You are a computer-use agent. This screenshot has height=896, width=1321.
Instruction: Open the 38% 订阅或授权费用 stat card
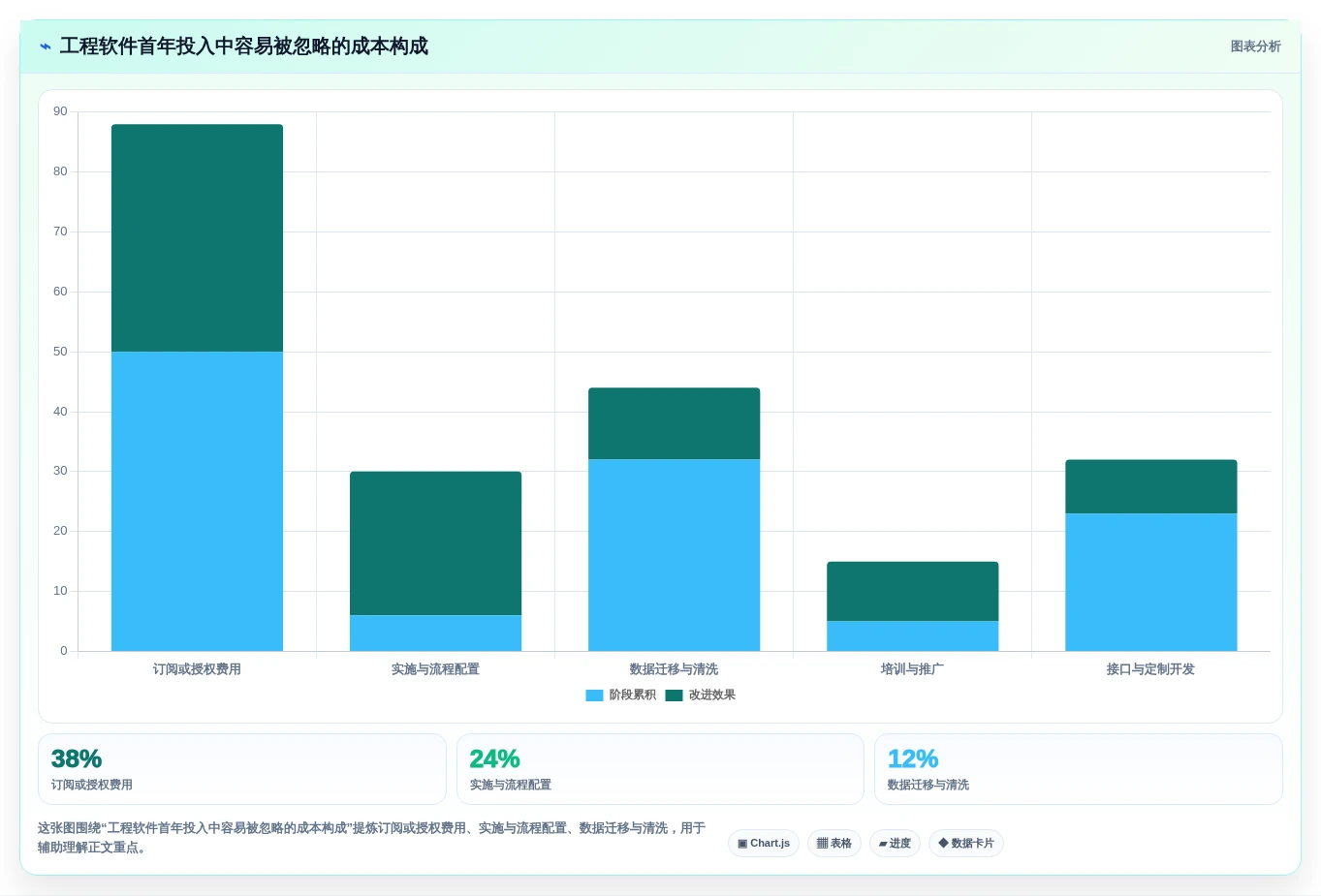[x=242, y=769]
